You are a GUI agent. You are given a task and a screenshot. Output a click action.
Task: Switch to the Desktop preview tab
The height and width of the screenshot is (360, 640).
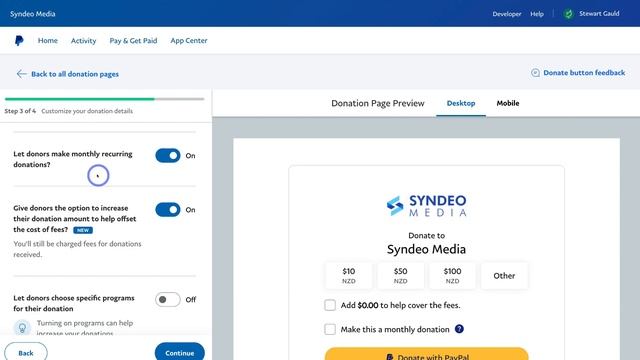(461, 103)
